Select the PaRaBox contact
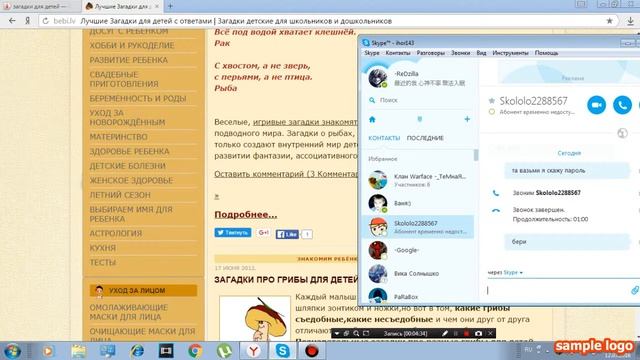 417,296
